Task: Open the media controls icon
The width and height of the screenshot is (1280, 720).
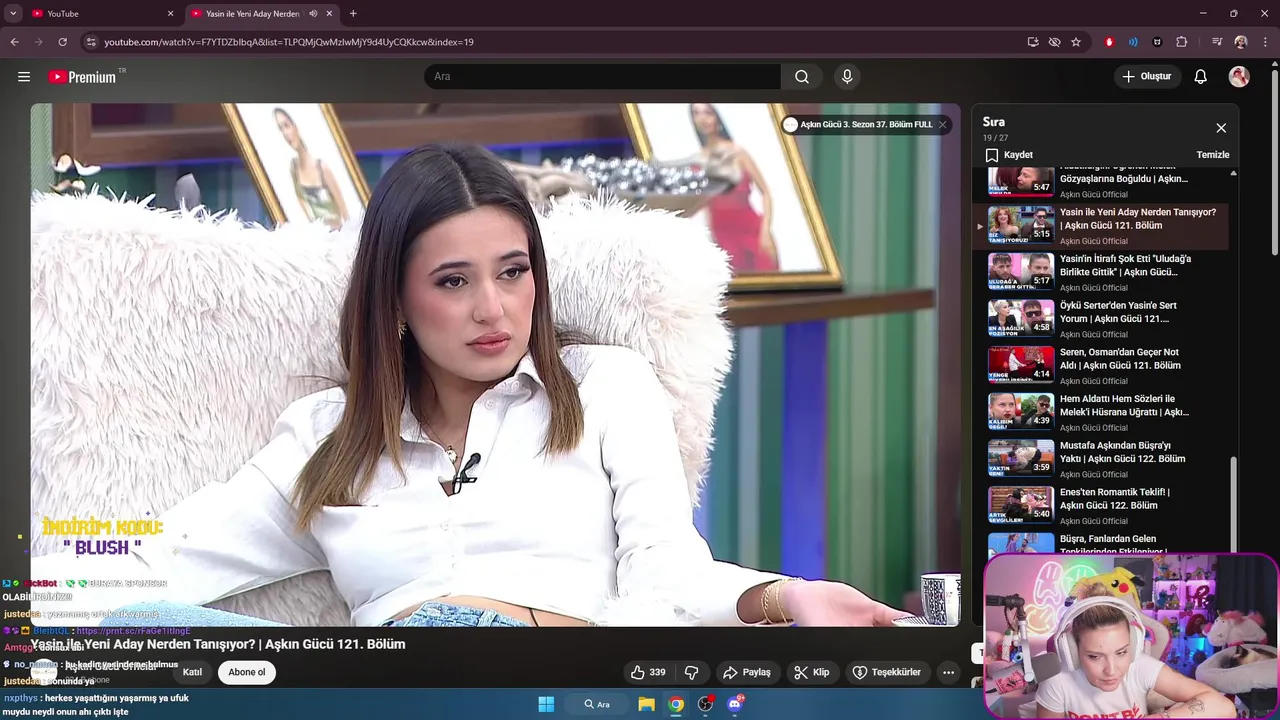Action: click(x=1217, y=42)
